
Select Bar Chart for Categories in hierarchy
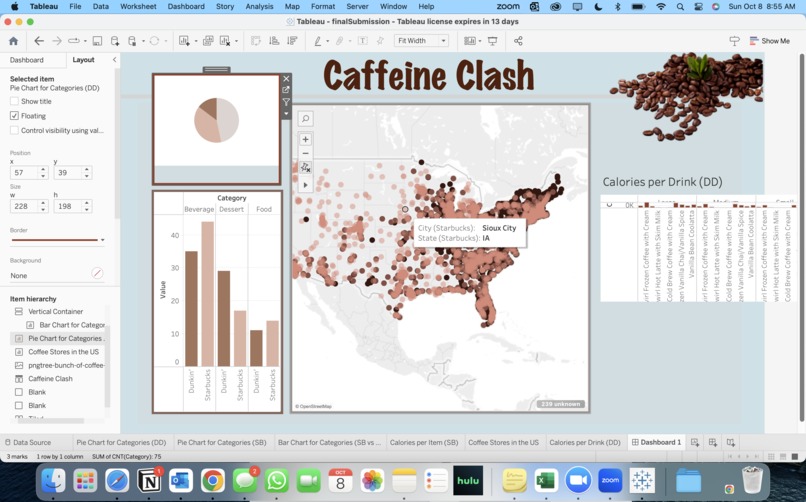coord(72,325)
